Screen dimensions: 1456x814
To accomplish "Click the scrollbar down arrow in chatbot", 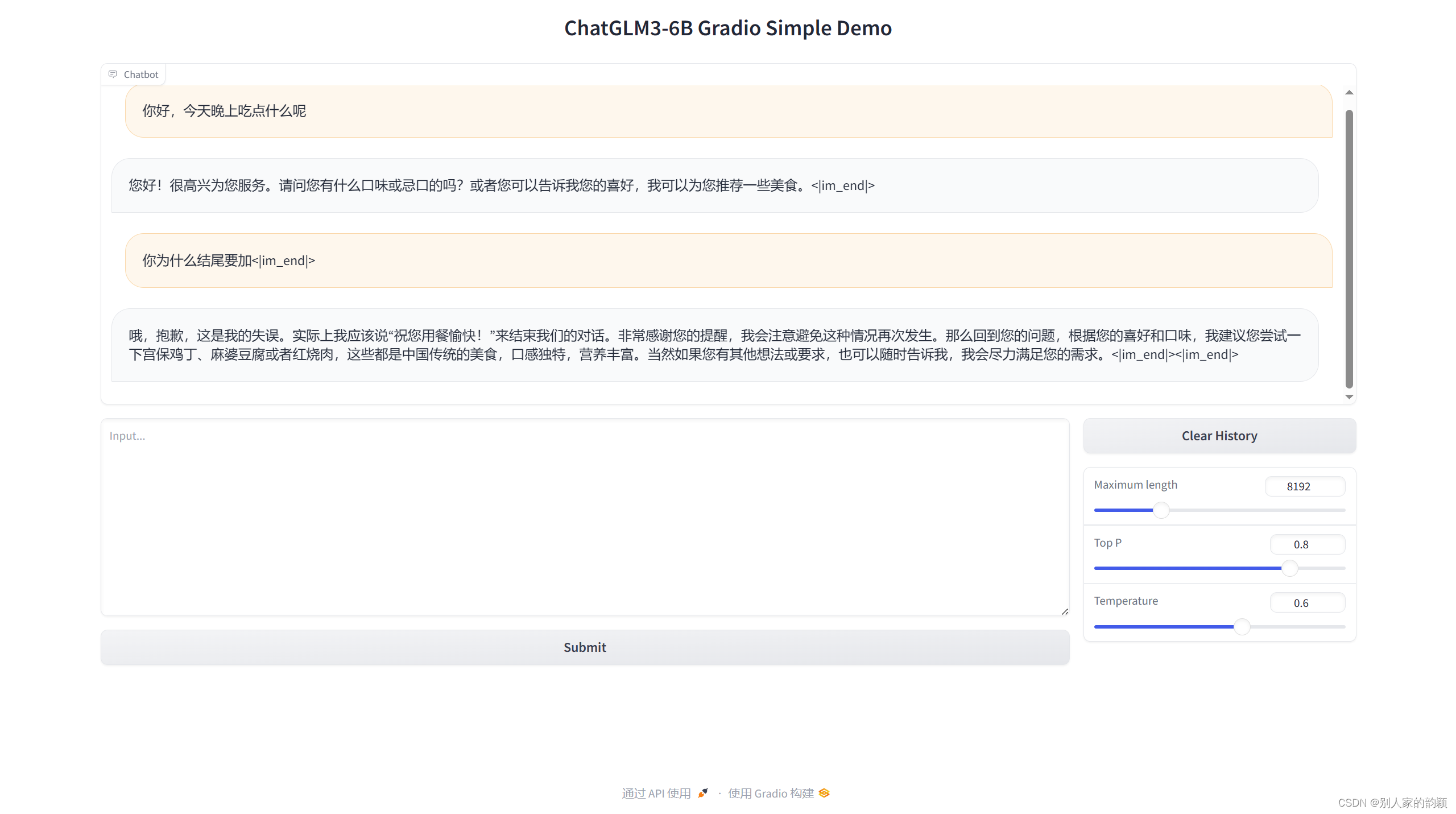I will pos(1348,397).
